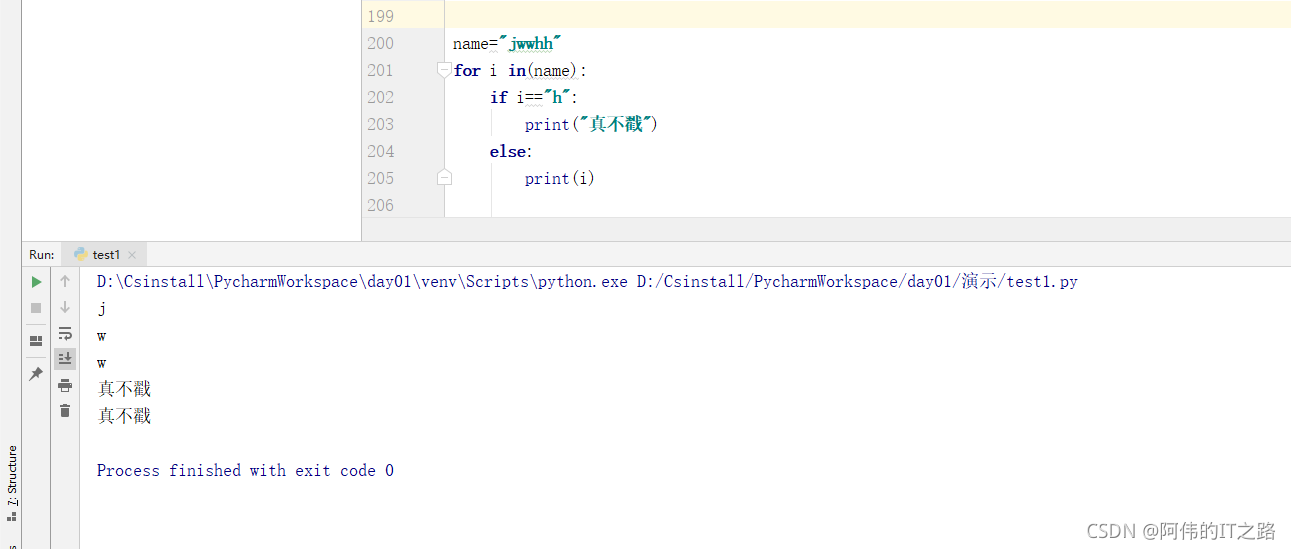Toggle soft-wrap in the console output
1291x549 pixels.
(x=65, y=333)
